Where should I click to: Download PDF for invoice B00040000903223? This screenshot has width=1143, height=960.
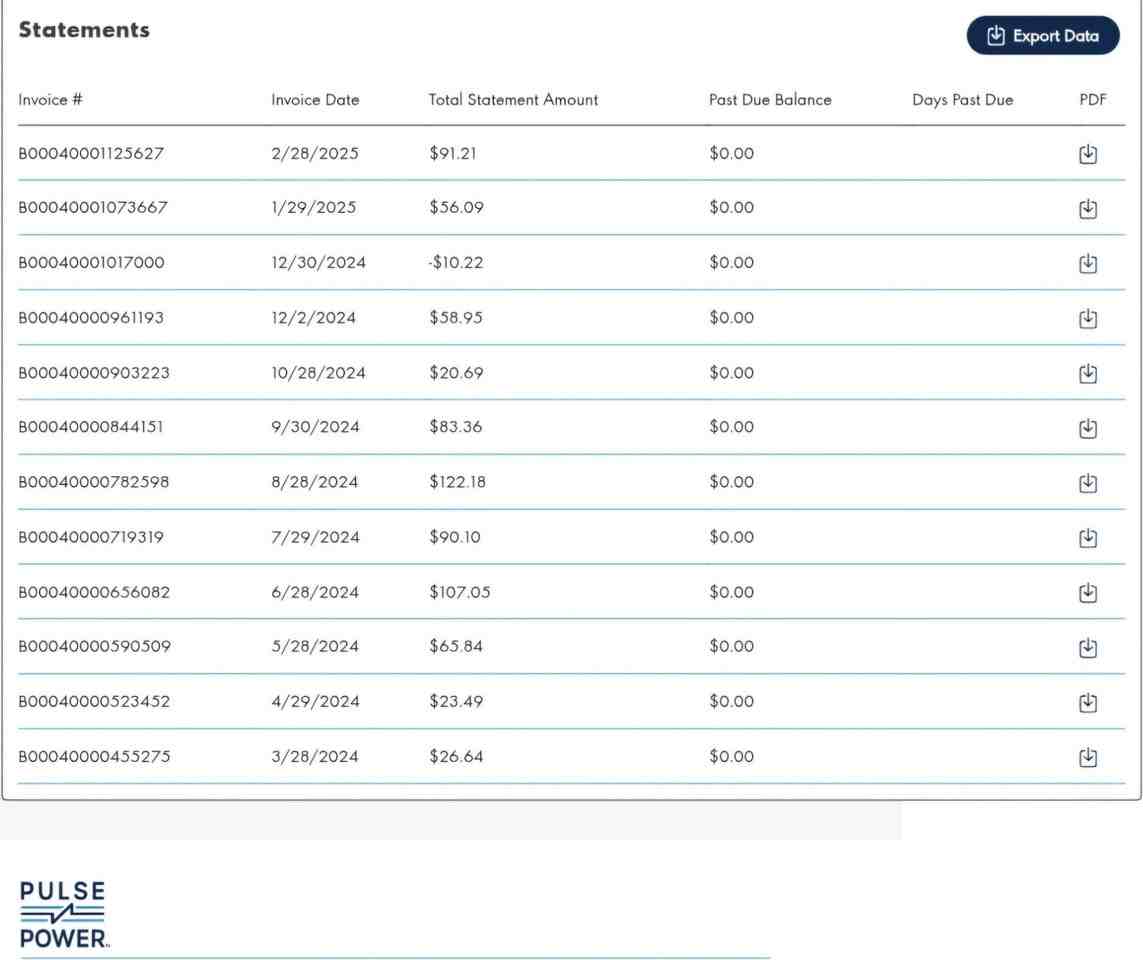click(x=1088, y=373)
